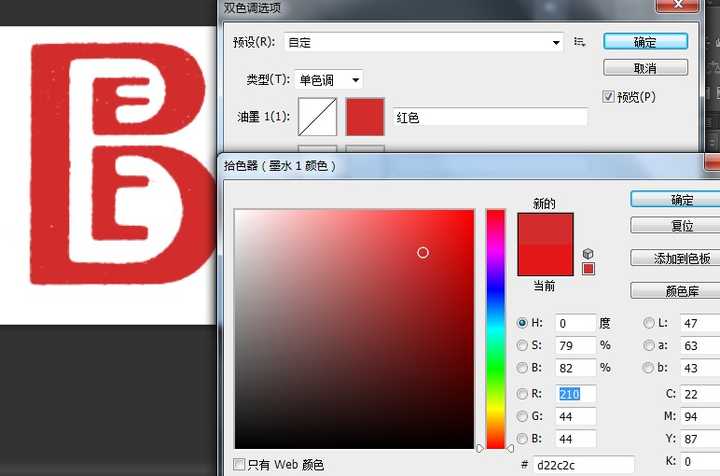Select the R red channel radio button
Image resolution: width=720 pixels, height=476 pixels.
click(522, 394)
